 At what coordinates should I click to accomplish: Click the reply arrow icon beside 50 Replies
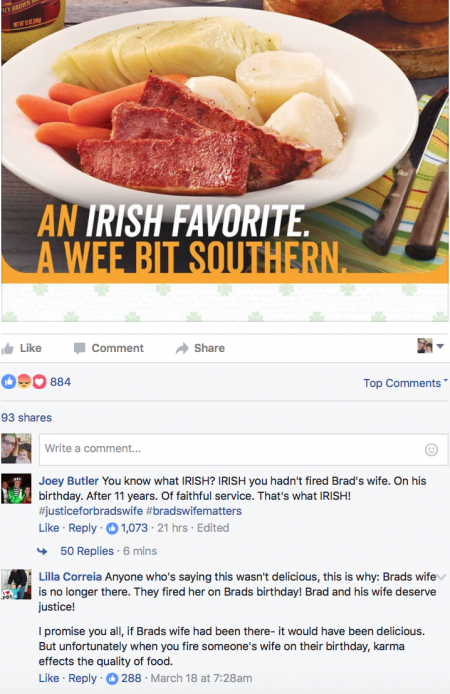click(x=42, y=551)
